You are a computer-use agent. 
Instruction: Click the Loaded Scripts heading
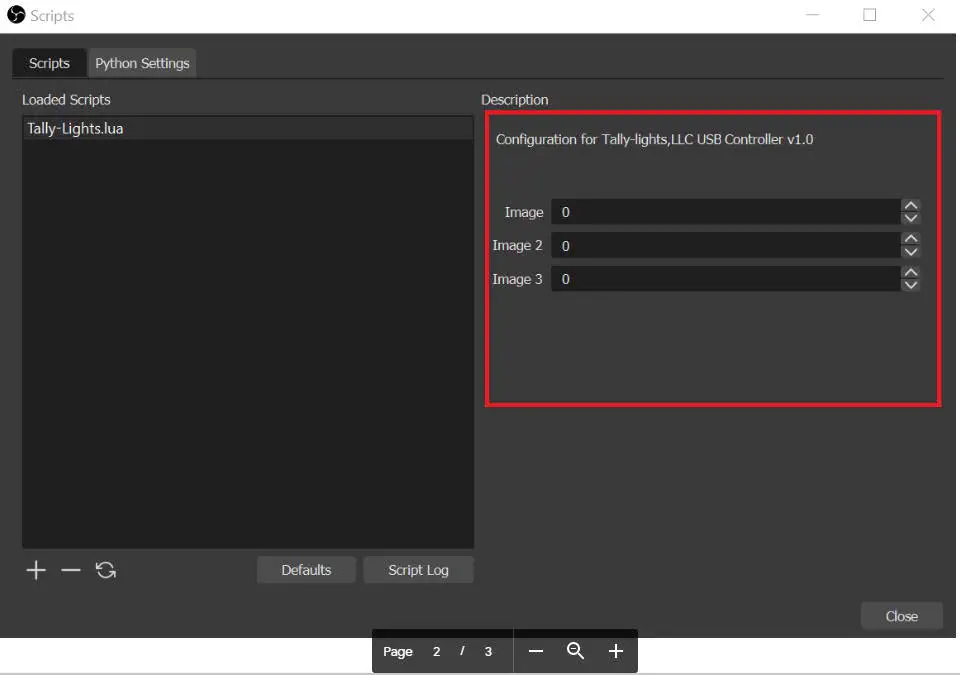tap(66, 100)
